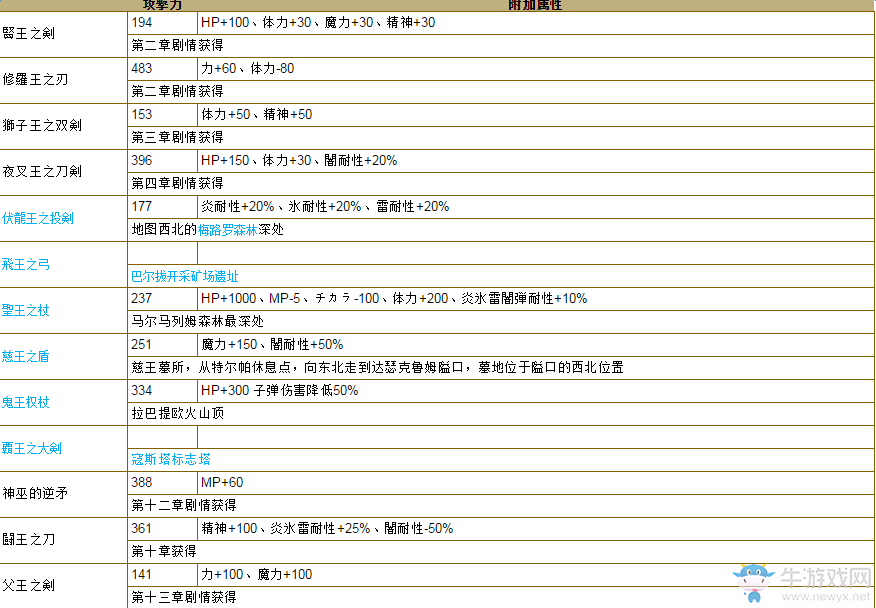Click attack value 396
876x608 pixels.
click(141, 160)
